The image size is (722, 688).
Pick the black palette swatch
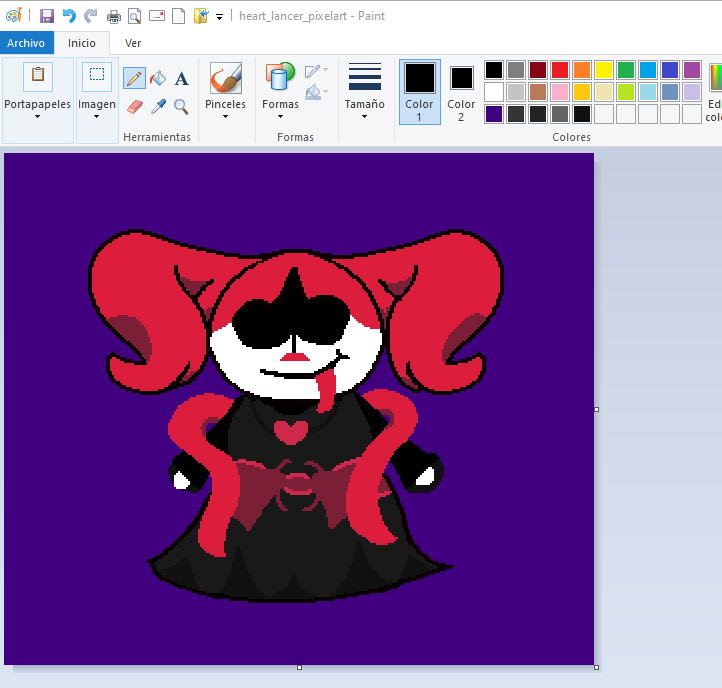point(494,70)
